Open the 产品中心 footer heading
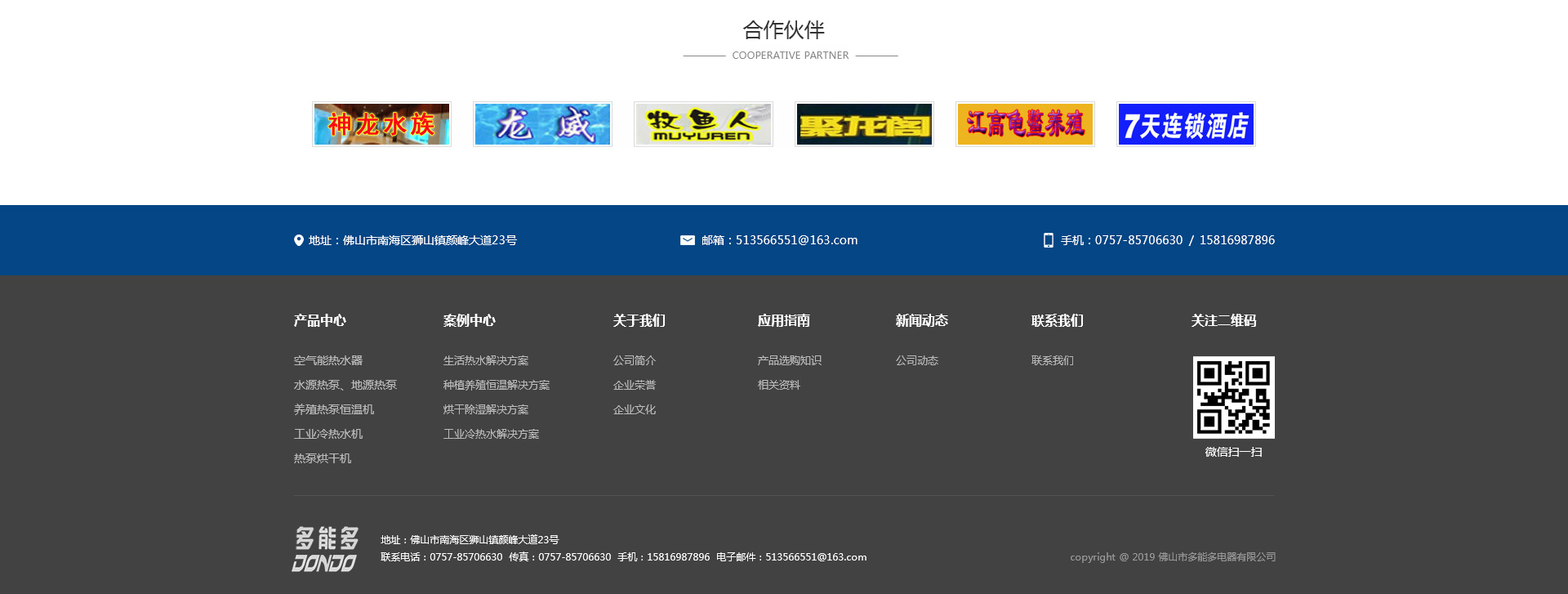This screenshot has width=1568, height=594. tap(320, 320)
